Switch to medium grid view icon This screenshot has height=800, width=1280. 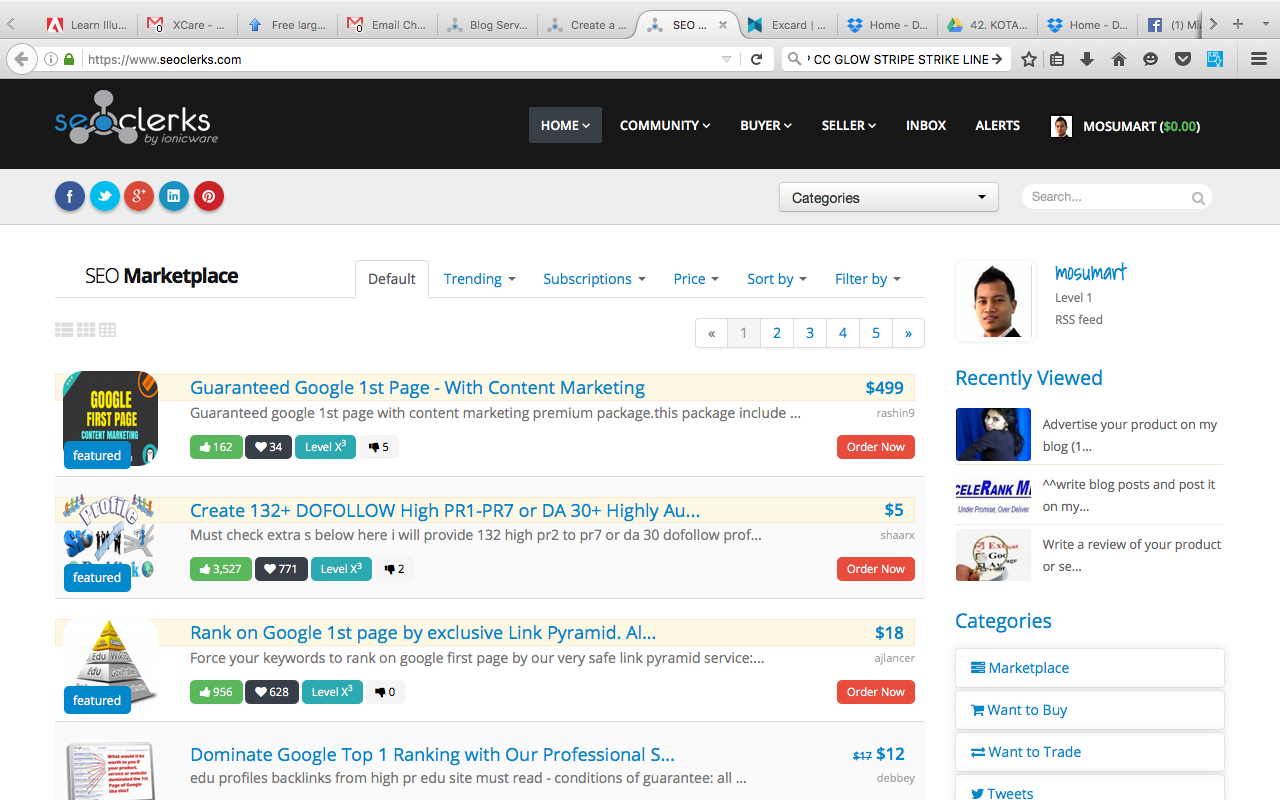tap(86, 330)
